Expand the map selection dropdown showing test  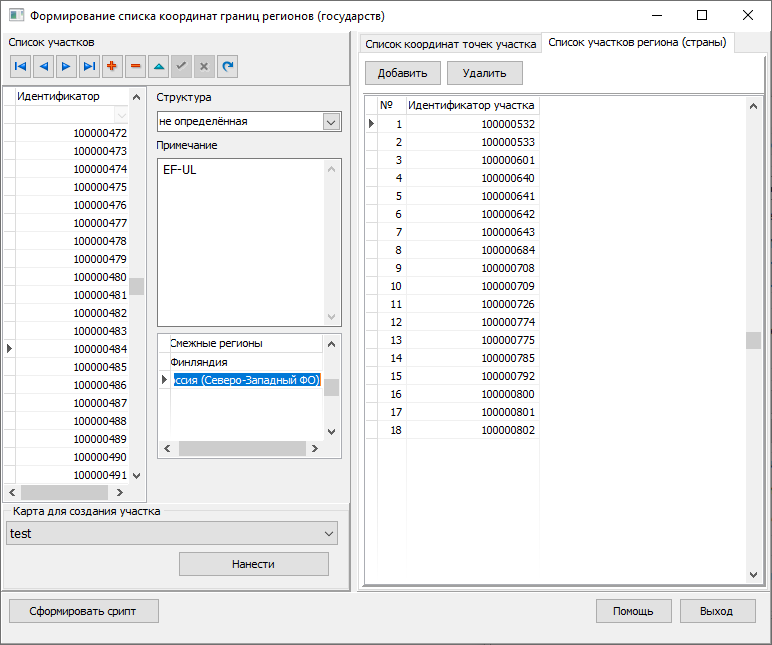pyautogui.click(x=329, y=534)
